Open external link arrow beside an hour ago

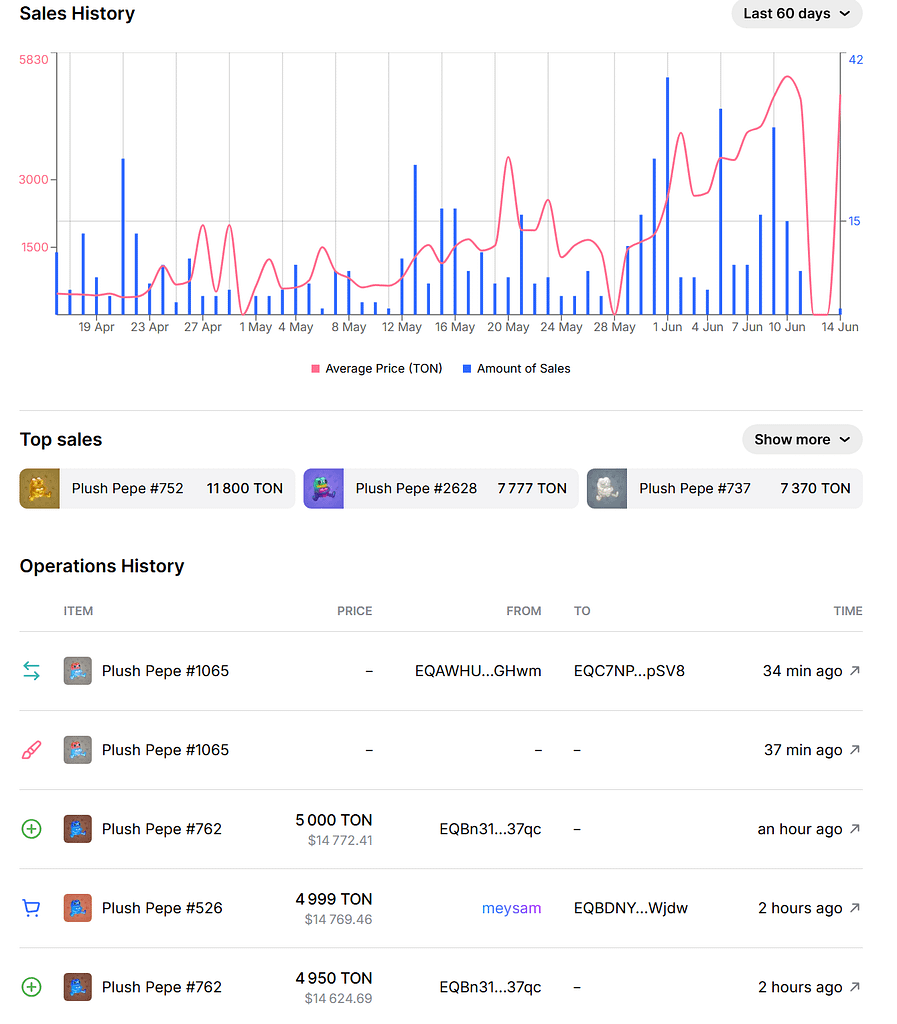854,829
